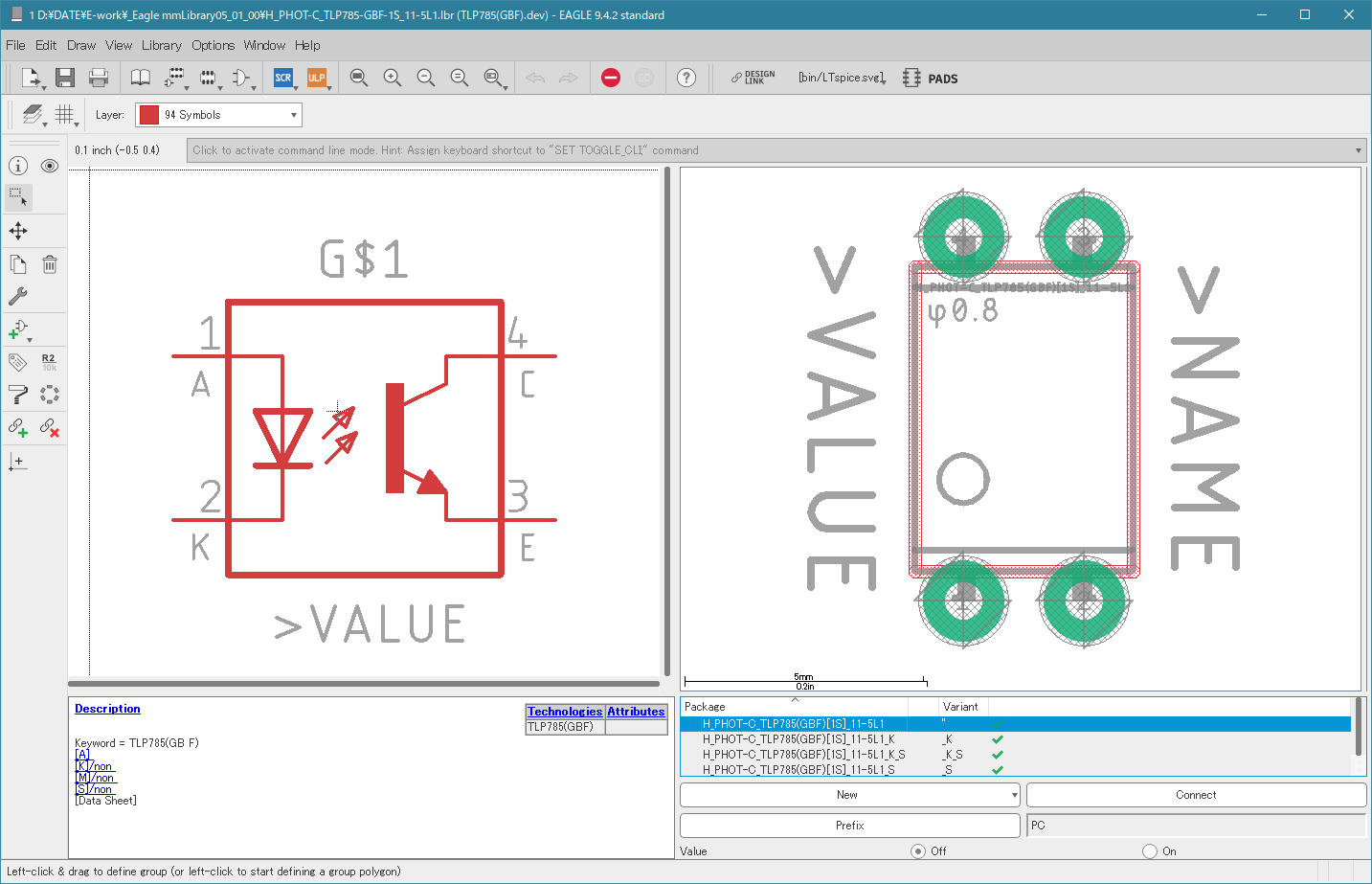Click the remove link icon with red X

point(50,427)
